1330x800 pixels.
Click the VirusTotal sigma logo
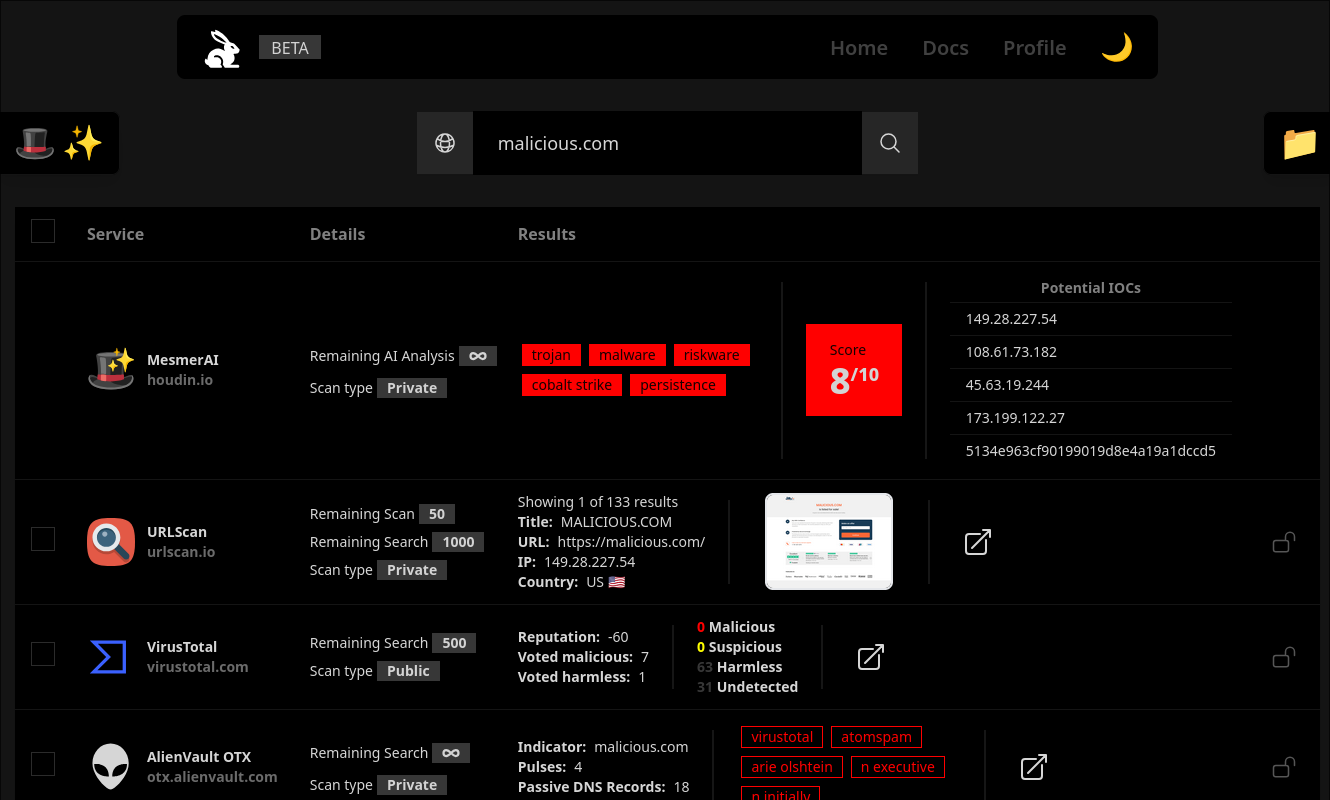tap(109, 657)
